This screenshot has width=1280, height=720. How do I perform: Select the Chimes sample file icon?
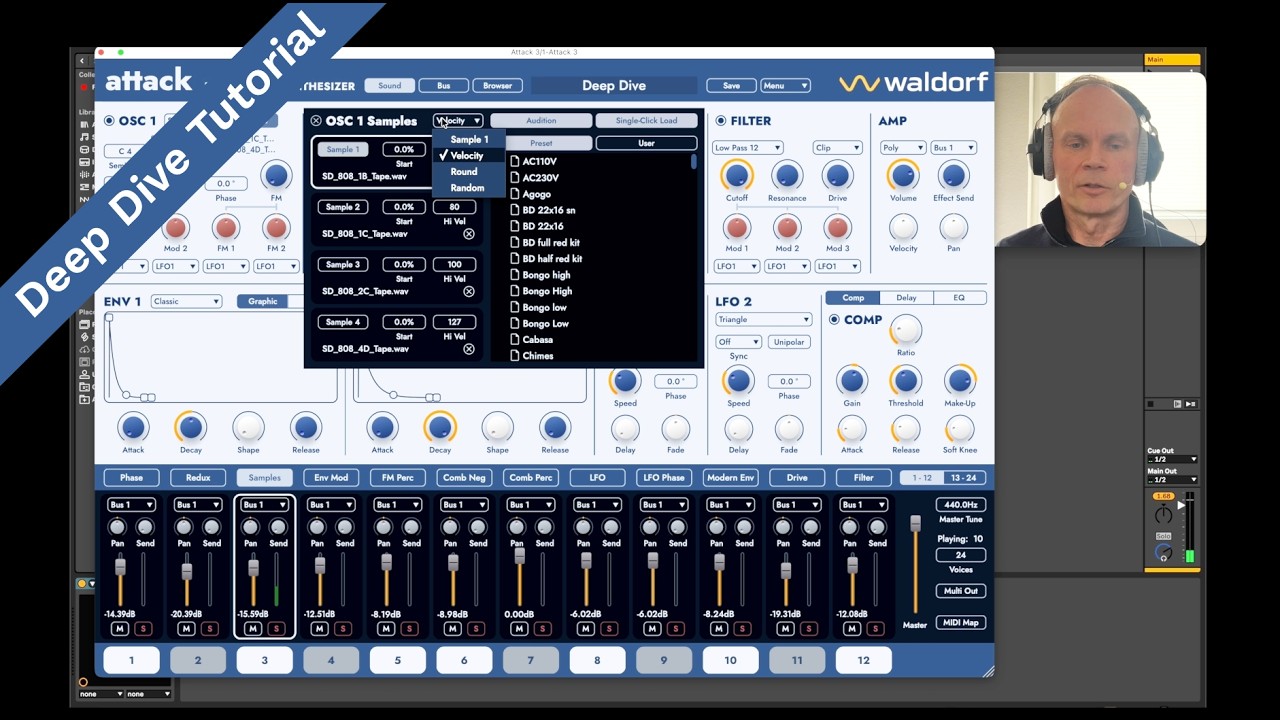pos(515,356)
